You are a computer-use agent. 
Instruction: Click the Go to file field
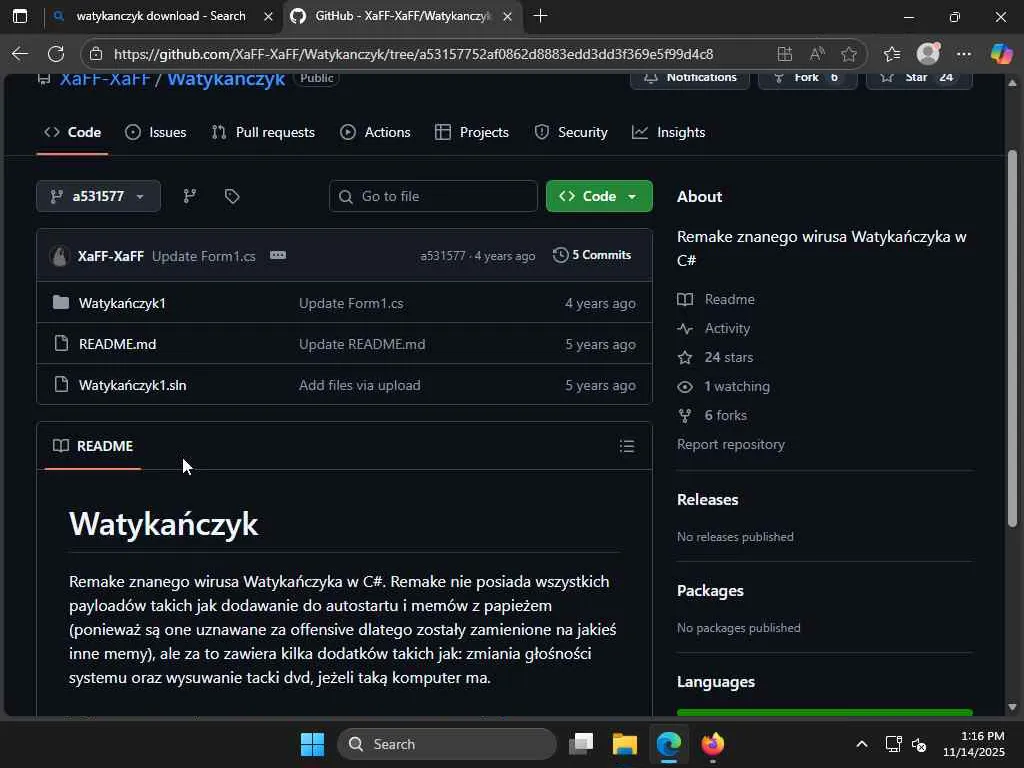(433, 196)
